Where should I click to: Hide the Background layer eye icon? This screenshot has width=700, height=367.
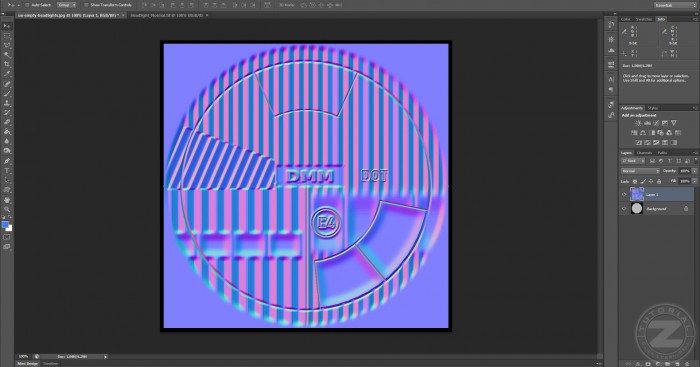[x=624, y=209]
